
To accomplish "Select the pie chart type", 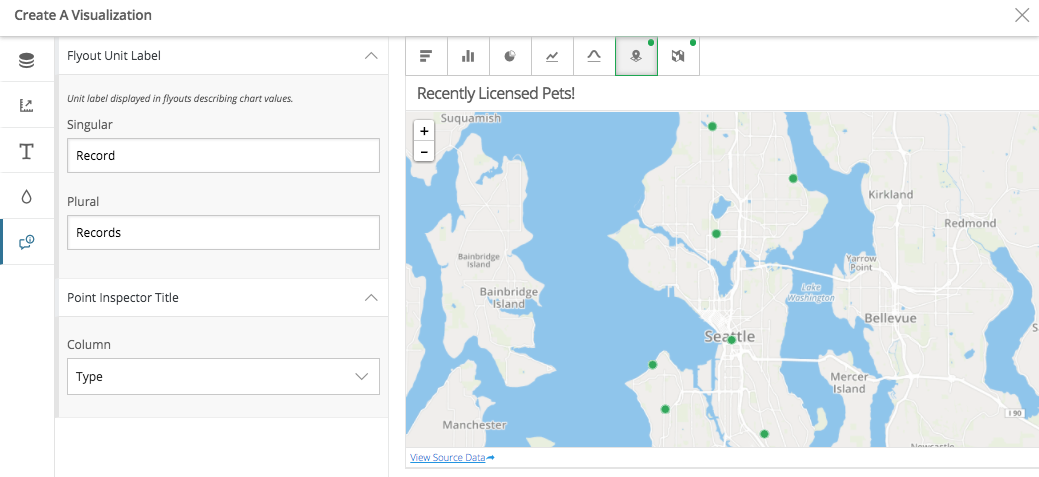I will [x=510, y=56].
